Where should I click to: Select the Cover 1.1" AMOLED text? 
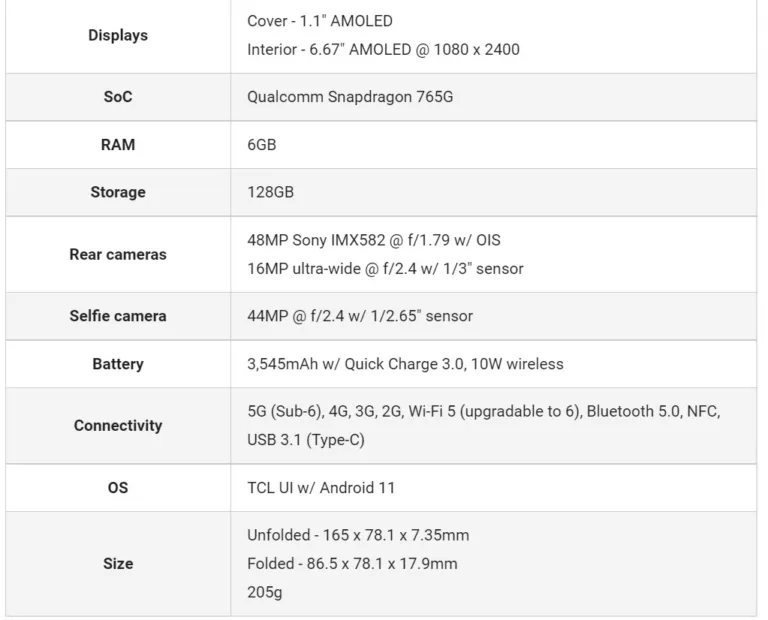320,21
